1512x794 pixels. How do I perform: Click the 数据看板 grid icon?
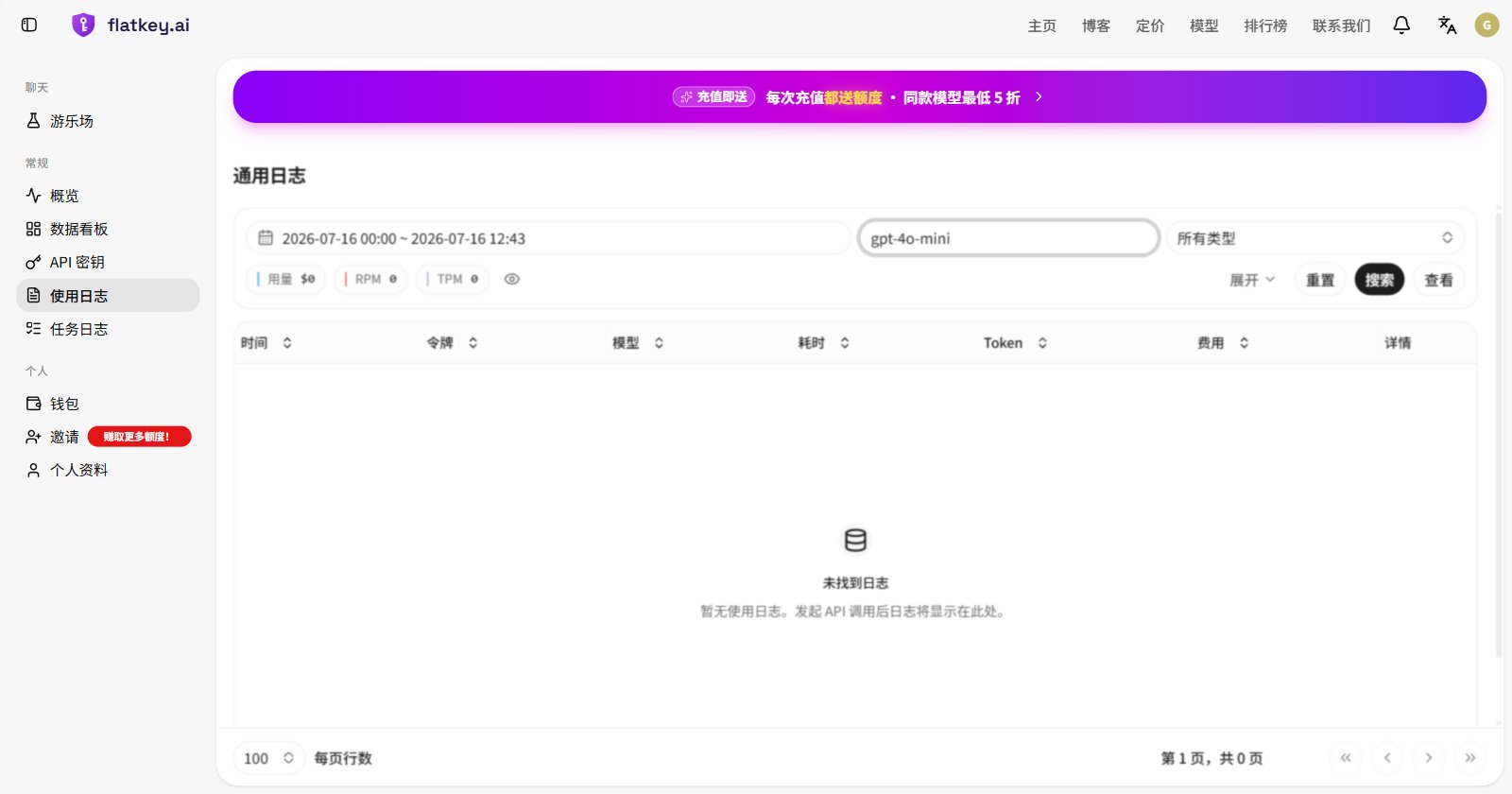[33, 229]
